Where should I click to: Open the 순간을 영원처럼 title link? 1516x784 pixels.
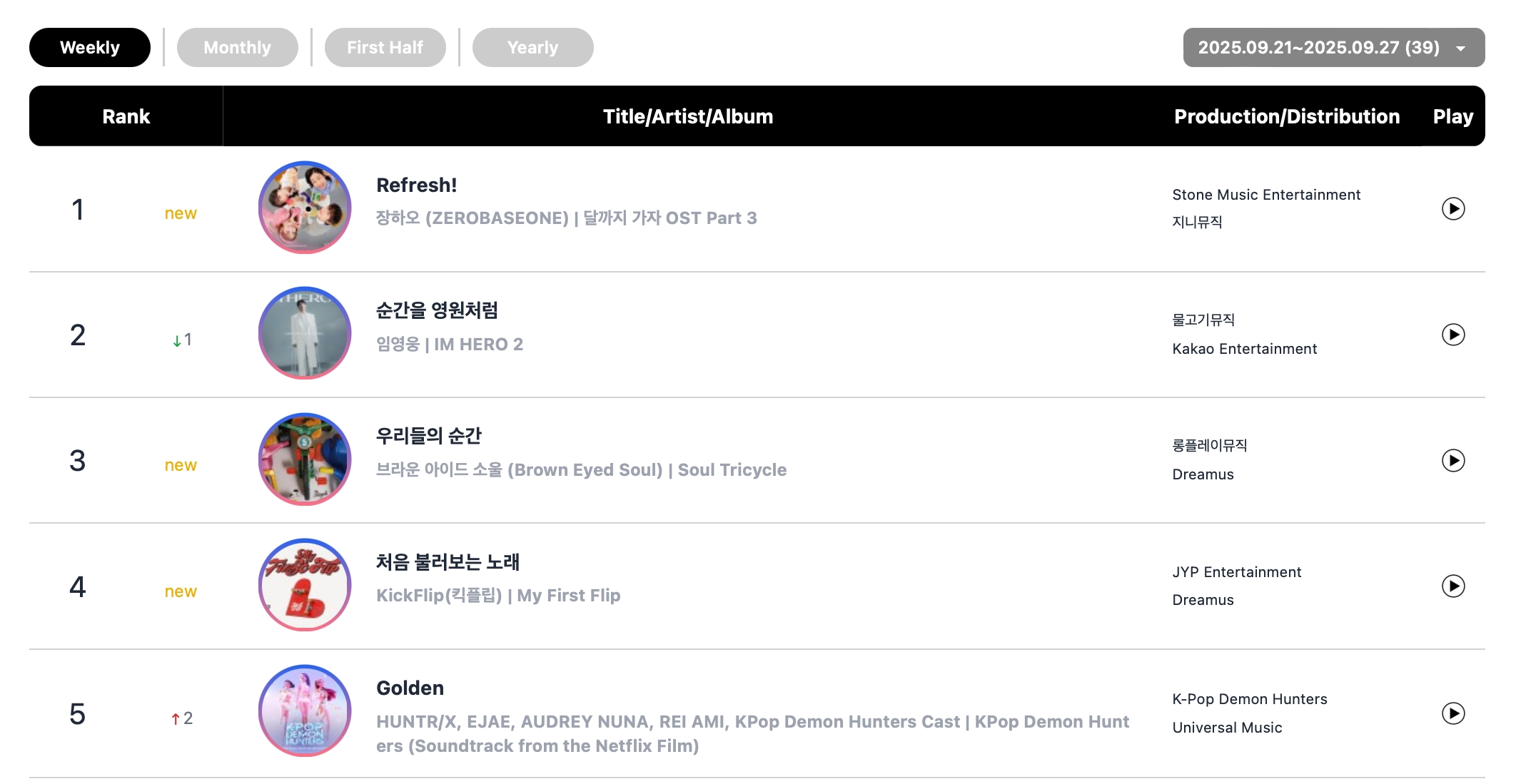pyautogui.click(x=437, y=310)
